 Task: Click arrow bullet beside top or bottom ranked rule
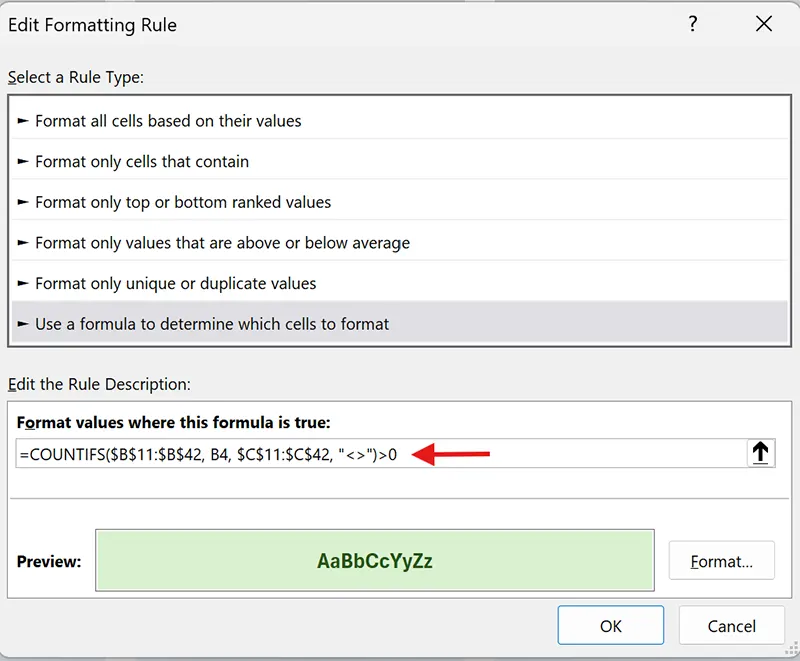pyautogui.click(x=23, y=202)
